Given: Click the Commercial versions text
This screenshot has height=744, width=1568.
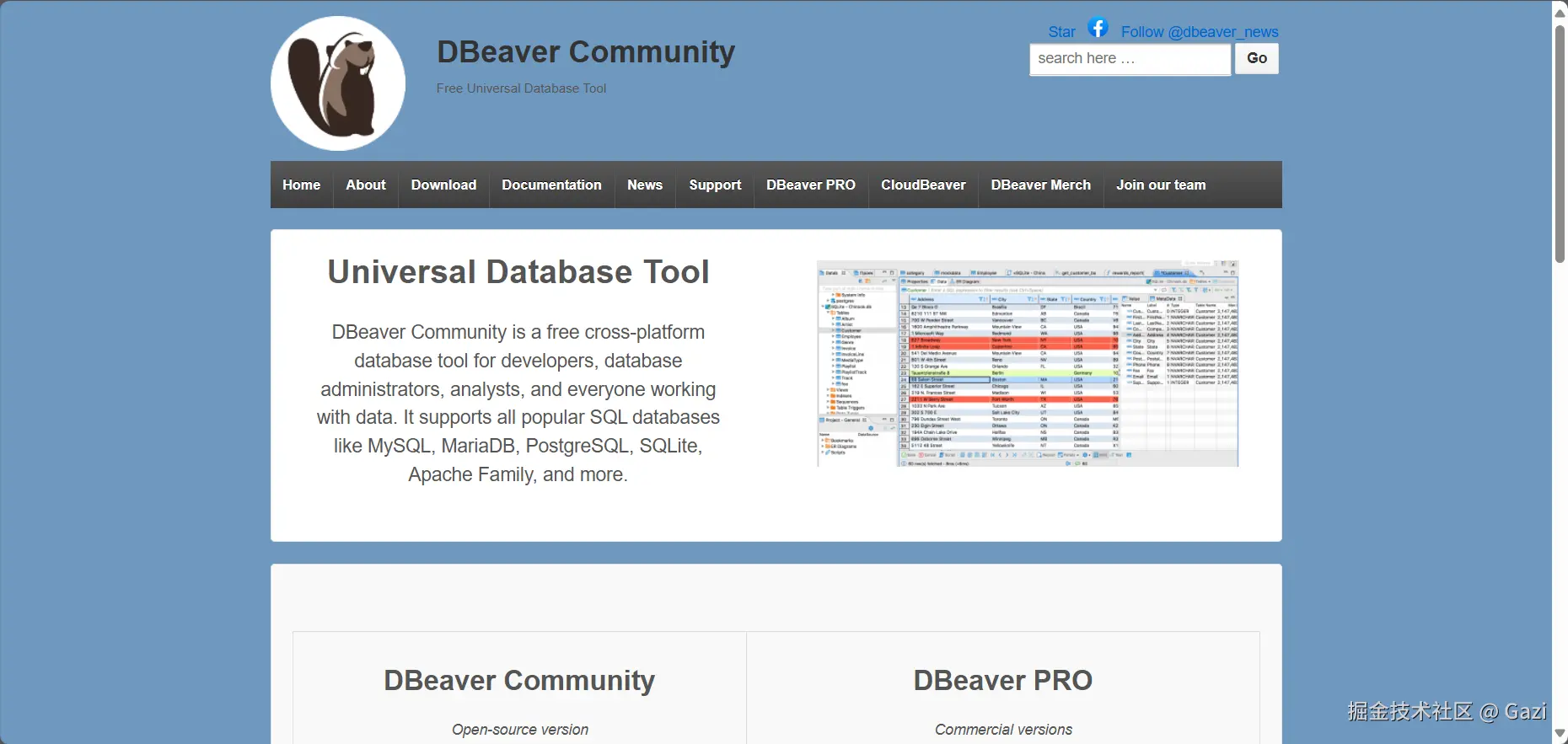Looking at the screenshot, I should pos(1003,730).
